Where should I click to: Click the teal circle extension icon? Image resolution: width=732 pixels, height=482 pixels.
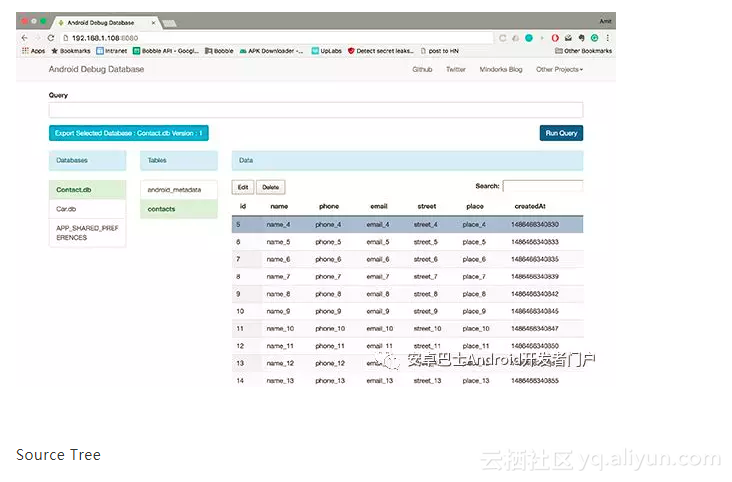click(529, 38)
